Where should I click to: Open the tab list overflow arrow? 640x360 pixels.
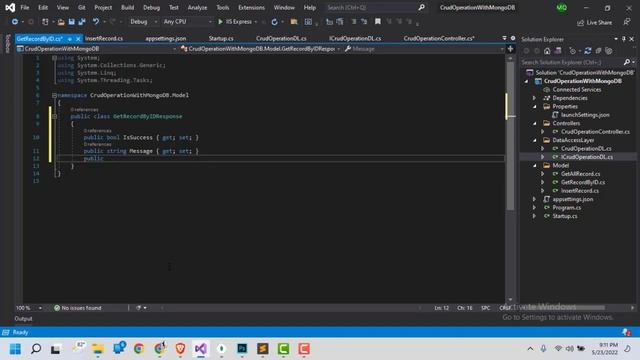click(x=504, y=38)
